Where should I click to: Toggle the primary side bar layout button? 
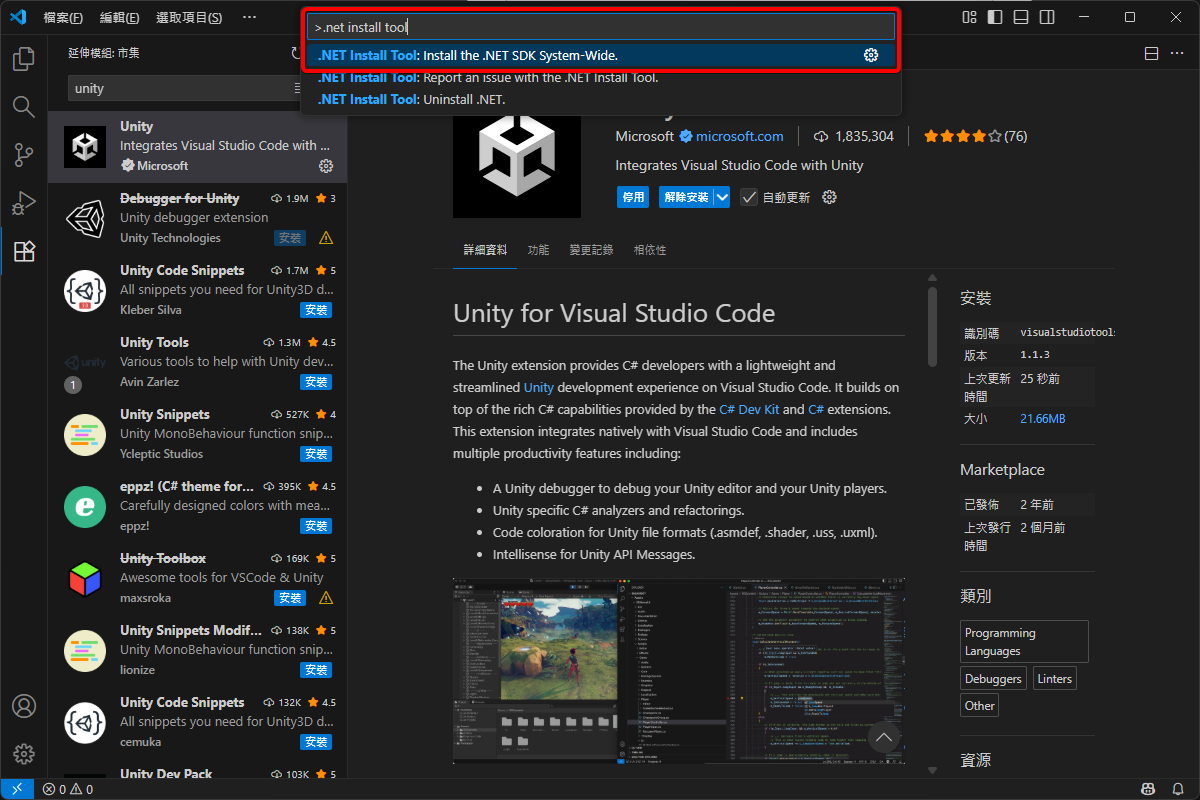[995, 17]
